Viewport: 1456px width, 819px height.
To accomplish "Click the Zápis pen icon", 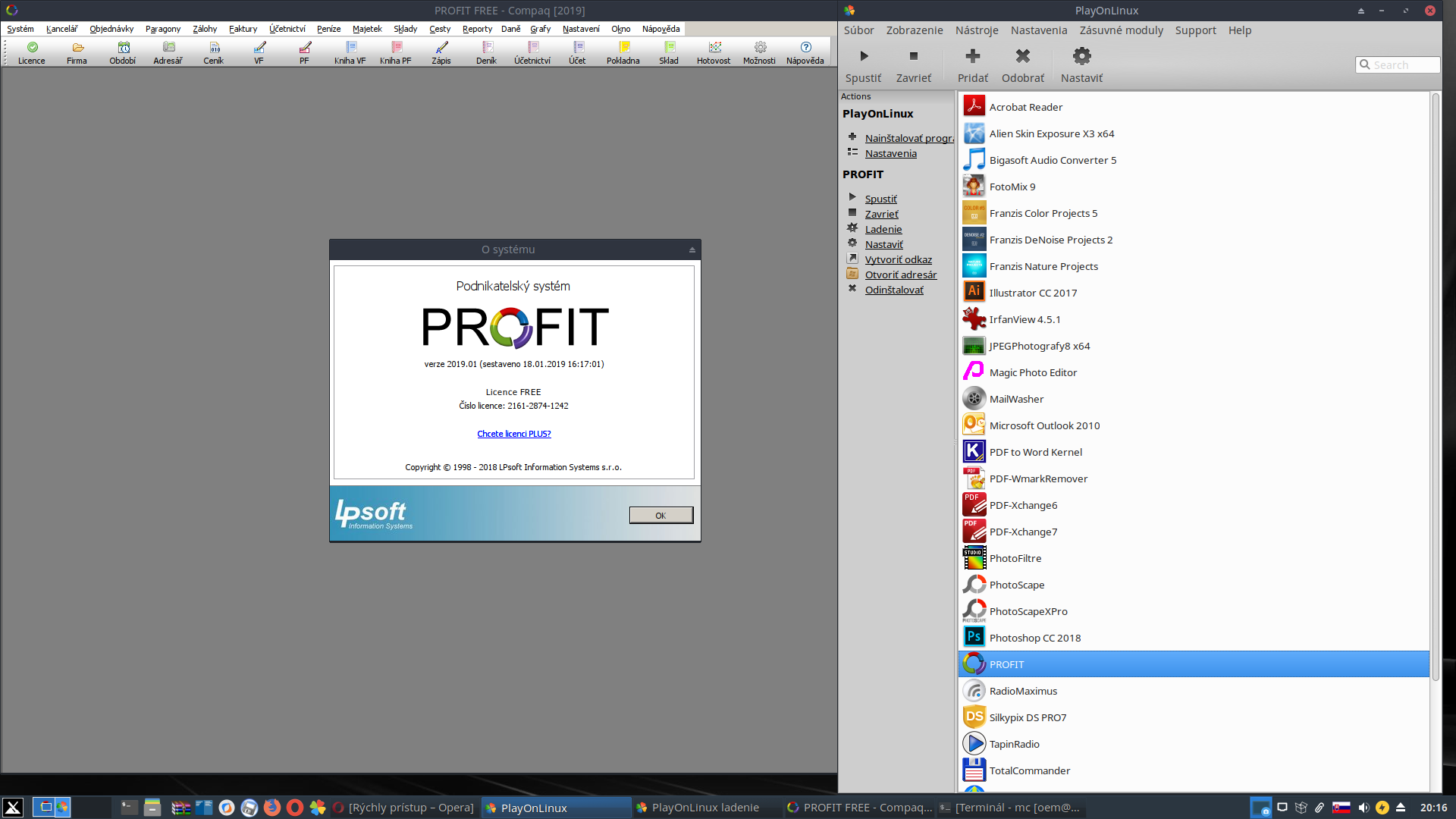I will coord(441,52).
